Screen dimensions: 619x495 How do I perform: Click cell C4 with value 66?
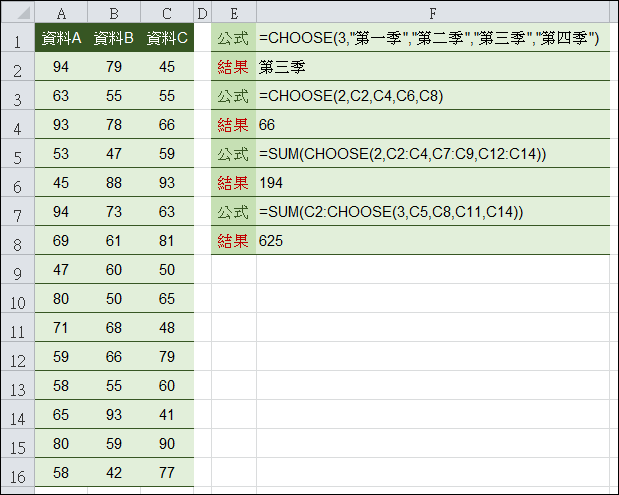click(167, 124)
